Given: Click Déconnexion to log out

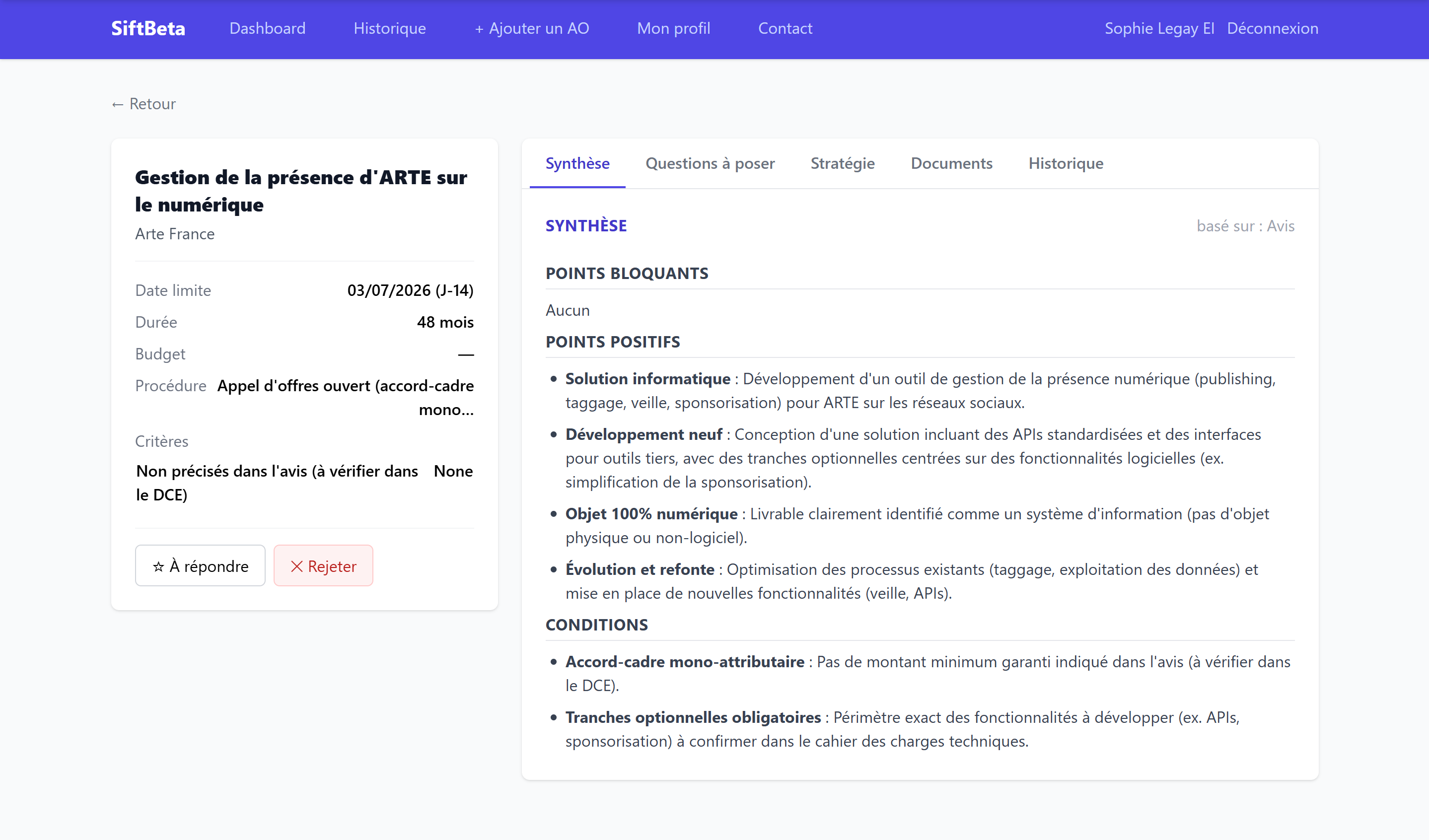Looking at the screenshot, I should click(x=1273, y=28).
